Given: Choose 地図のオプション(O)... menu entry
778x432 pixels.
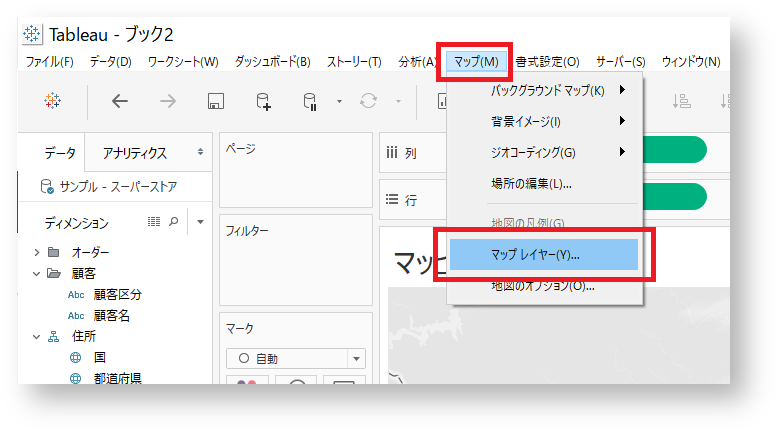Looking at the screenshot, I should pos(545,286).
